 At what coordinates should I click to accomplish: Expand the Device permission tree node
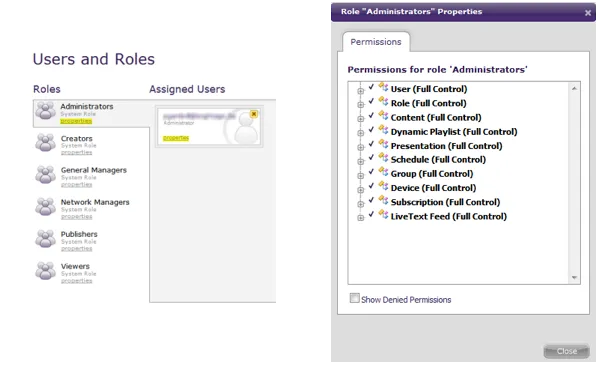[360, 190]
